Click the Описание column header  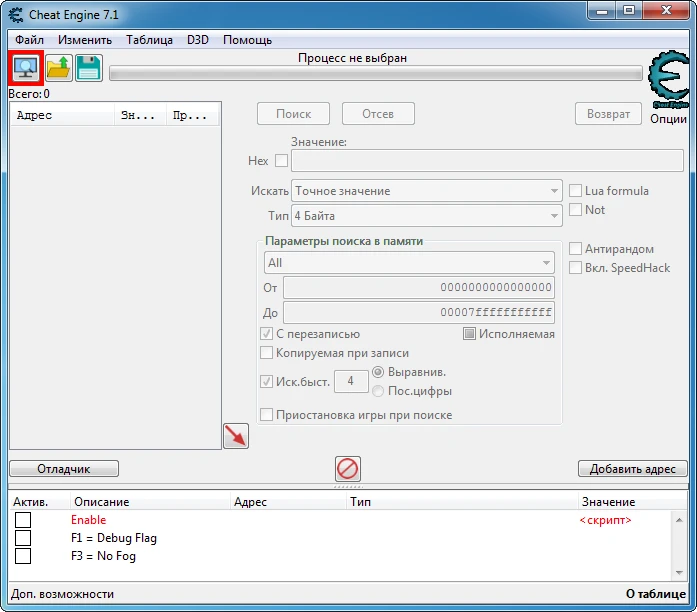coord(150,502)
